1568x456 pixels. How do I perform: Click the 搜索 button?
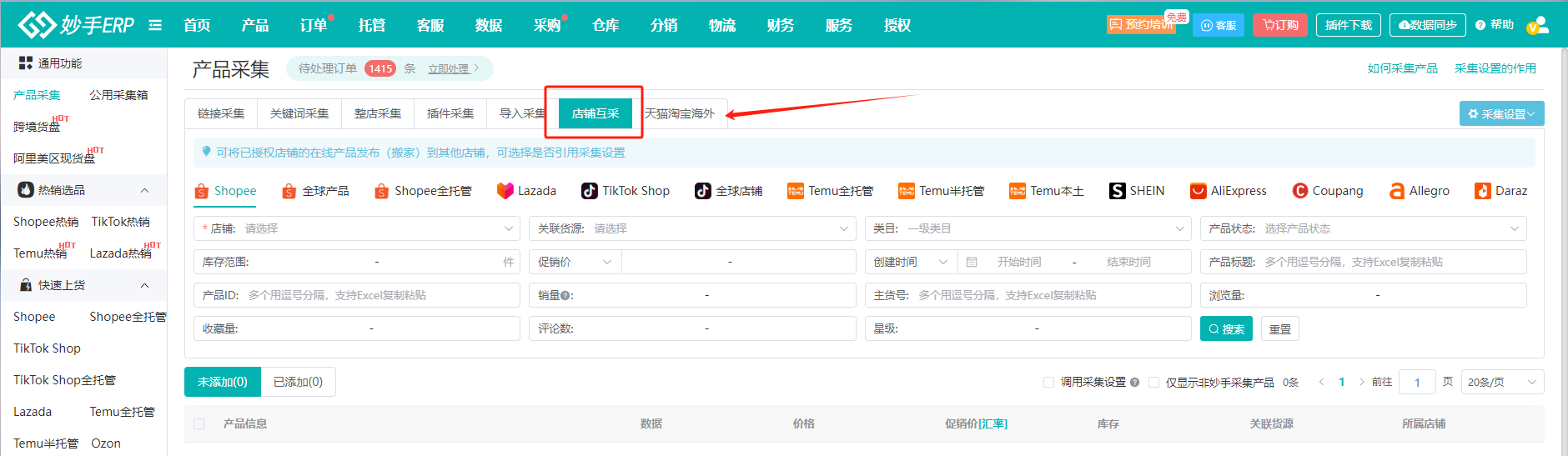pyautogui.click(x=1225, y=329)
